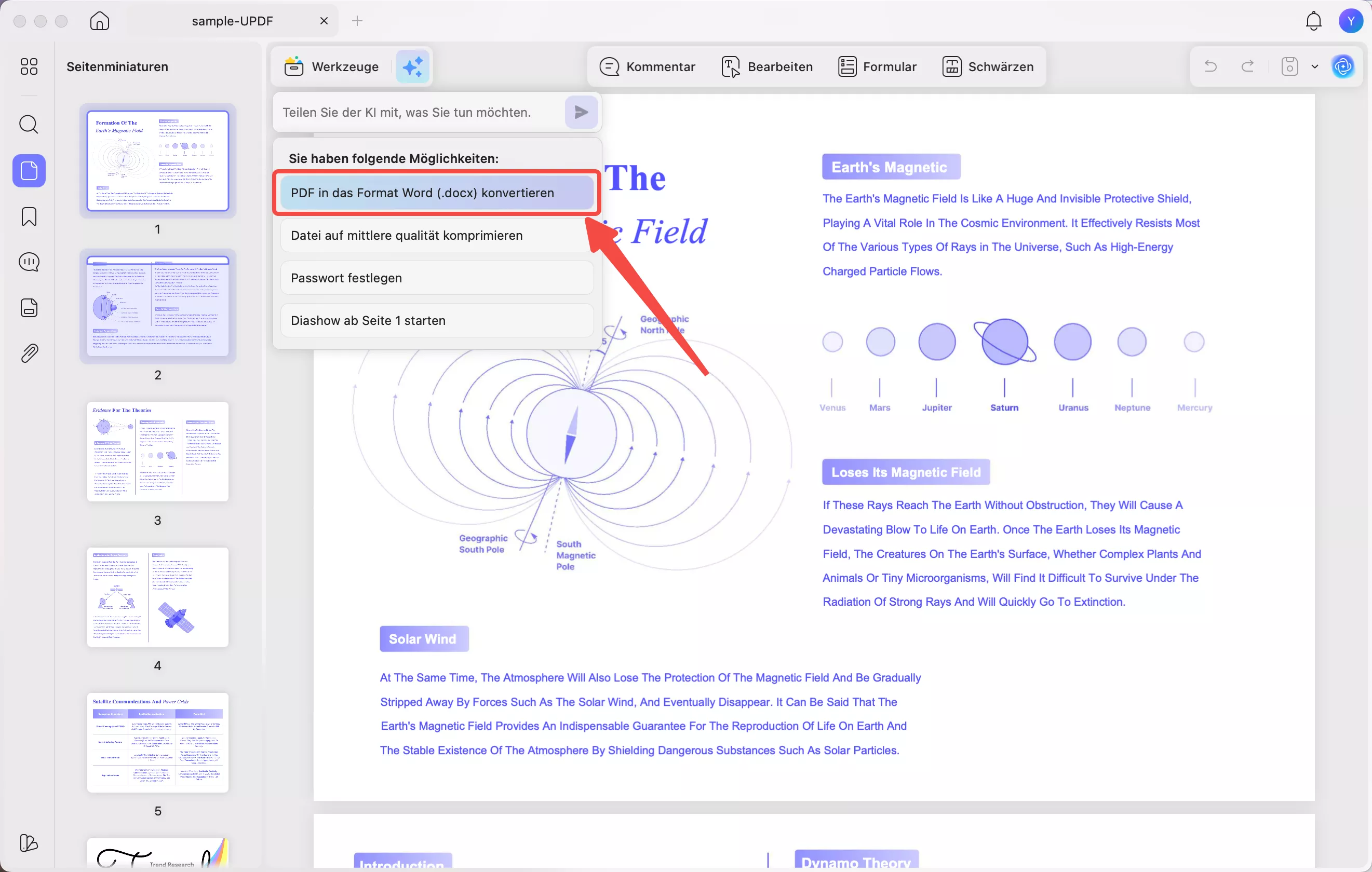This screenshot has height=872, width=1372.
Task: Toggle the AI sparkle assistant button
Action: pos(412,66)
